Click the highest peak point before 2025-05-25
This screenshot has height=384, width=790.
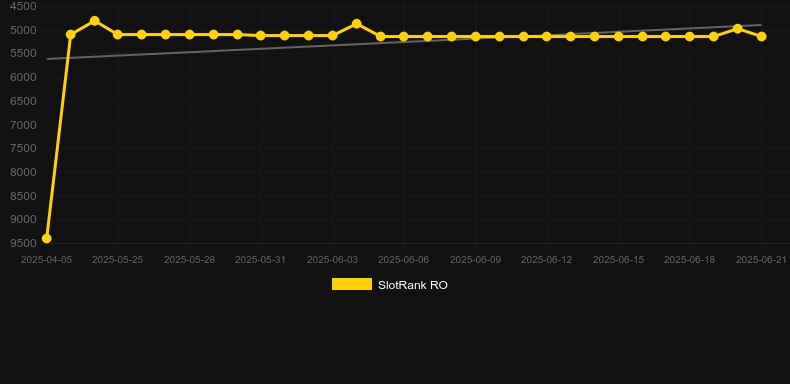(x=94, y=21)
